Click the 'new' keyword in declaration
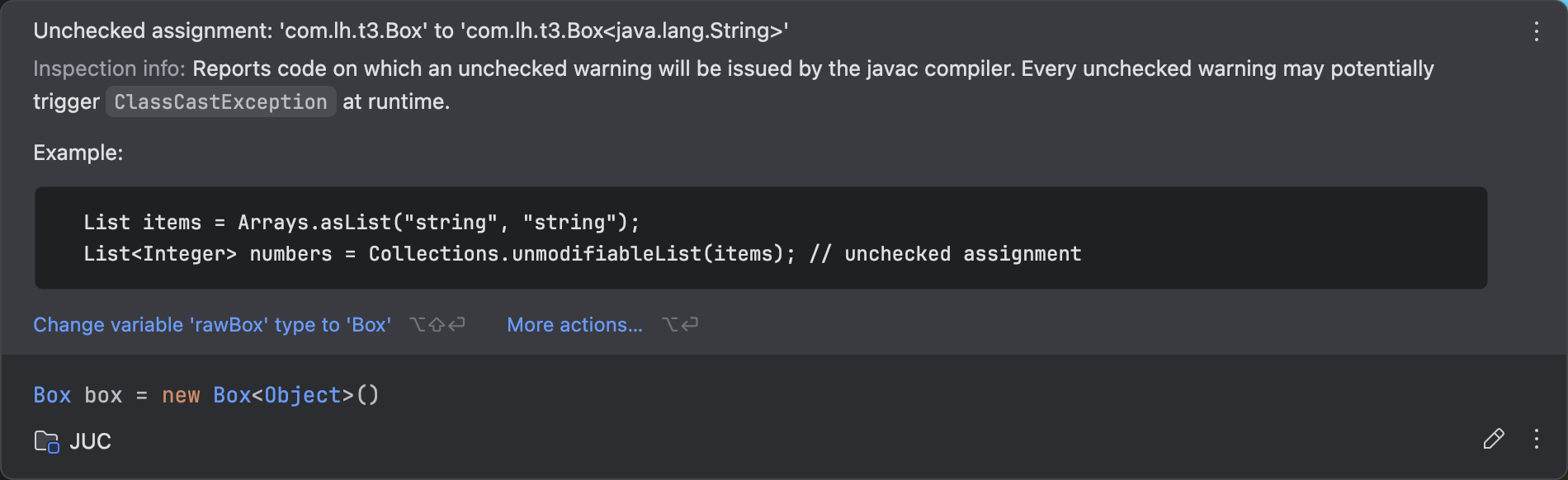Screen dimensions: 1568x480 181,395
